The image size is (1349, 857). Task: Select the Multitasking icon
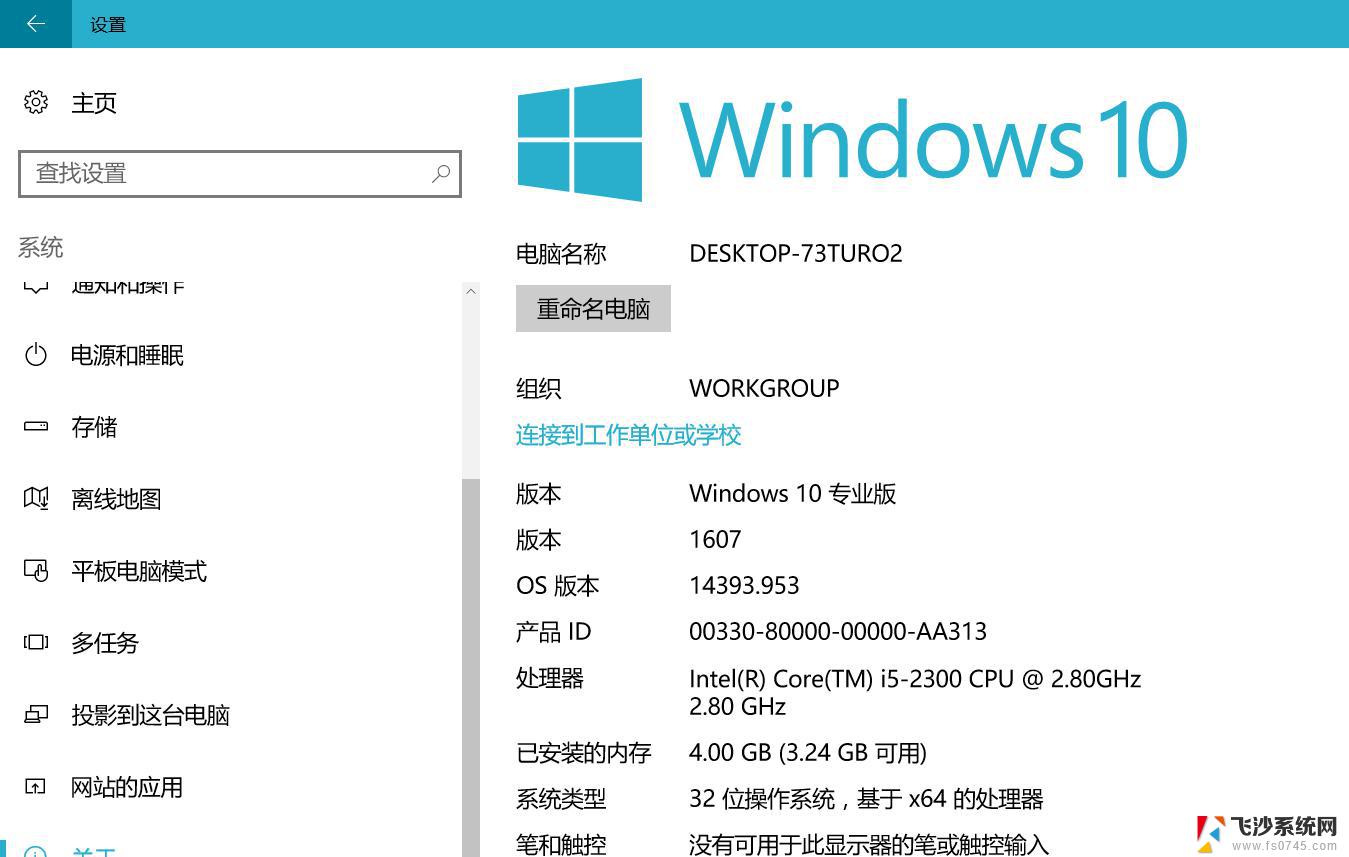(x=36, y=643)
